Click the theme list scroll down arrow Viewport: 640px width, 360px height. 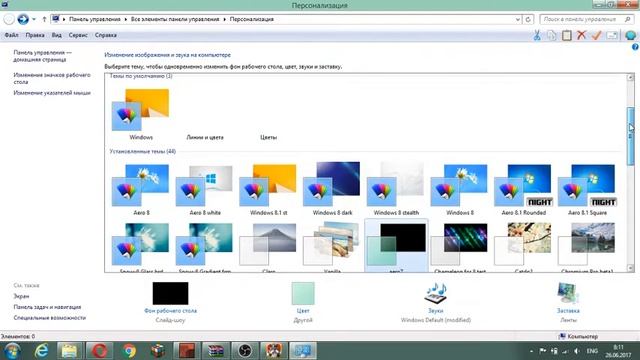pyautogui.click(x=631, y=268)
